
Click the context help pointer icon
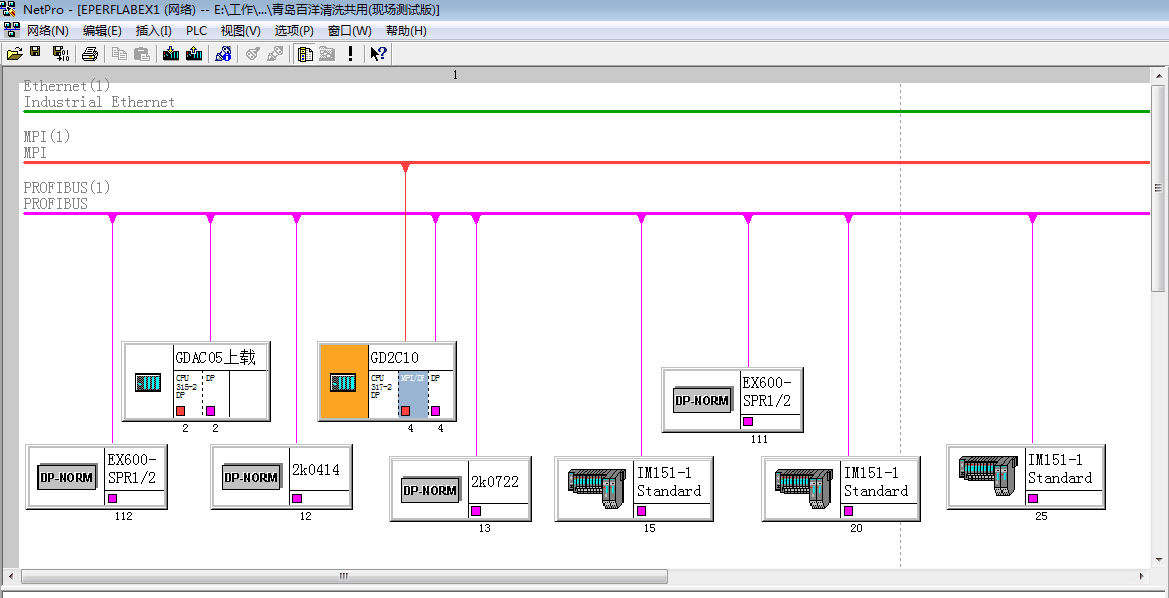tap(379, 54)
